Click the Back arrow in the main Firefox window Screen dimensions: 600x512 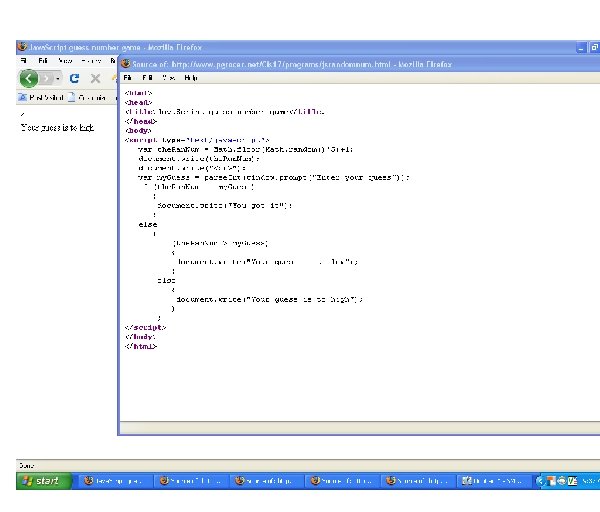(x=29, y=78)
